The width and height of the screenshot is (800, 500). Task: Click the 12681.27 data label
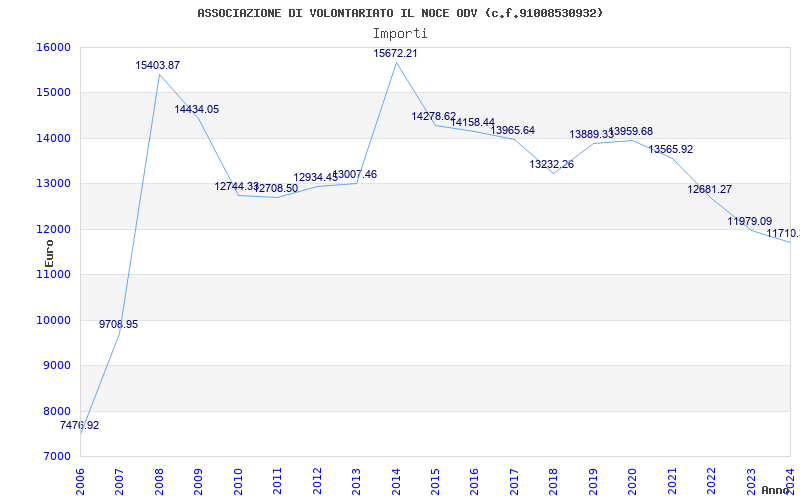pyautogui.click(x=709, y=189)
